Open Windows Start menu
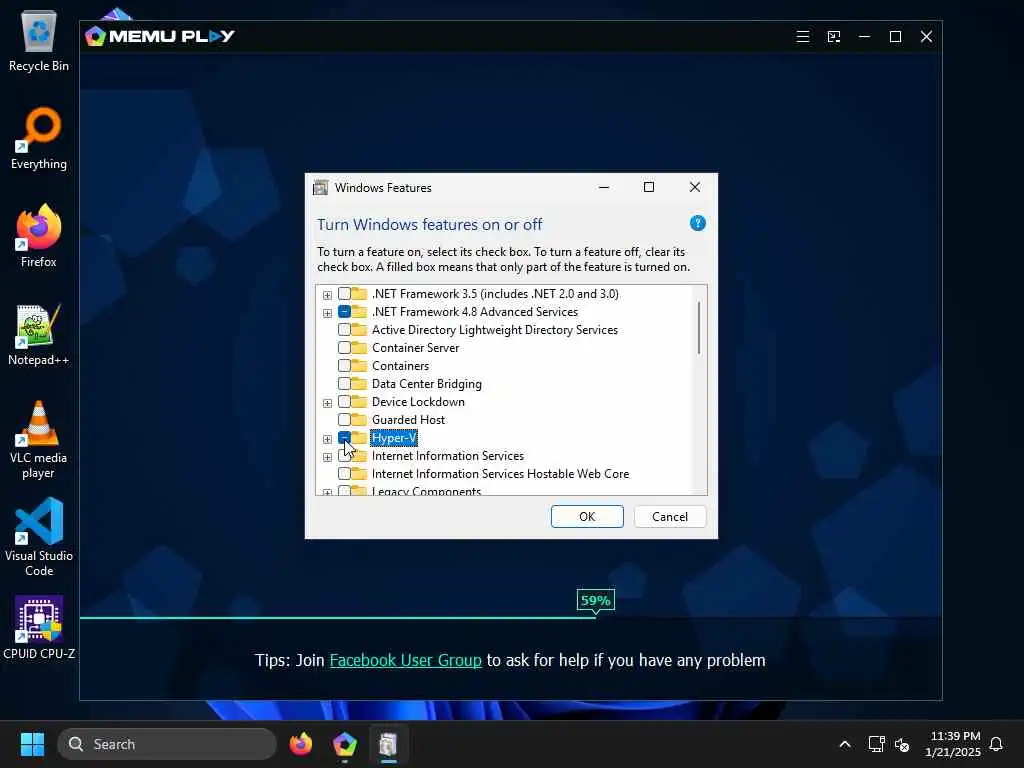This screenshot has height=768, width=1024. tap(32, 744)
